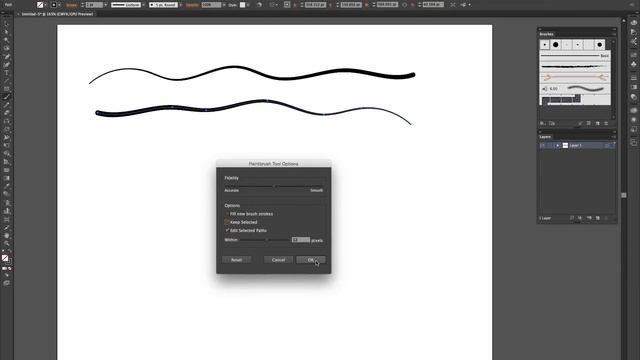Click Make Clipping Mask icon in Layers panel
The width and height of the screenshot is (640, 360).
click(x=580, y=218)
